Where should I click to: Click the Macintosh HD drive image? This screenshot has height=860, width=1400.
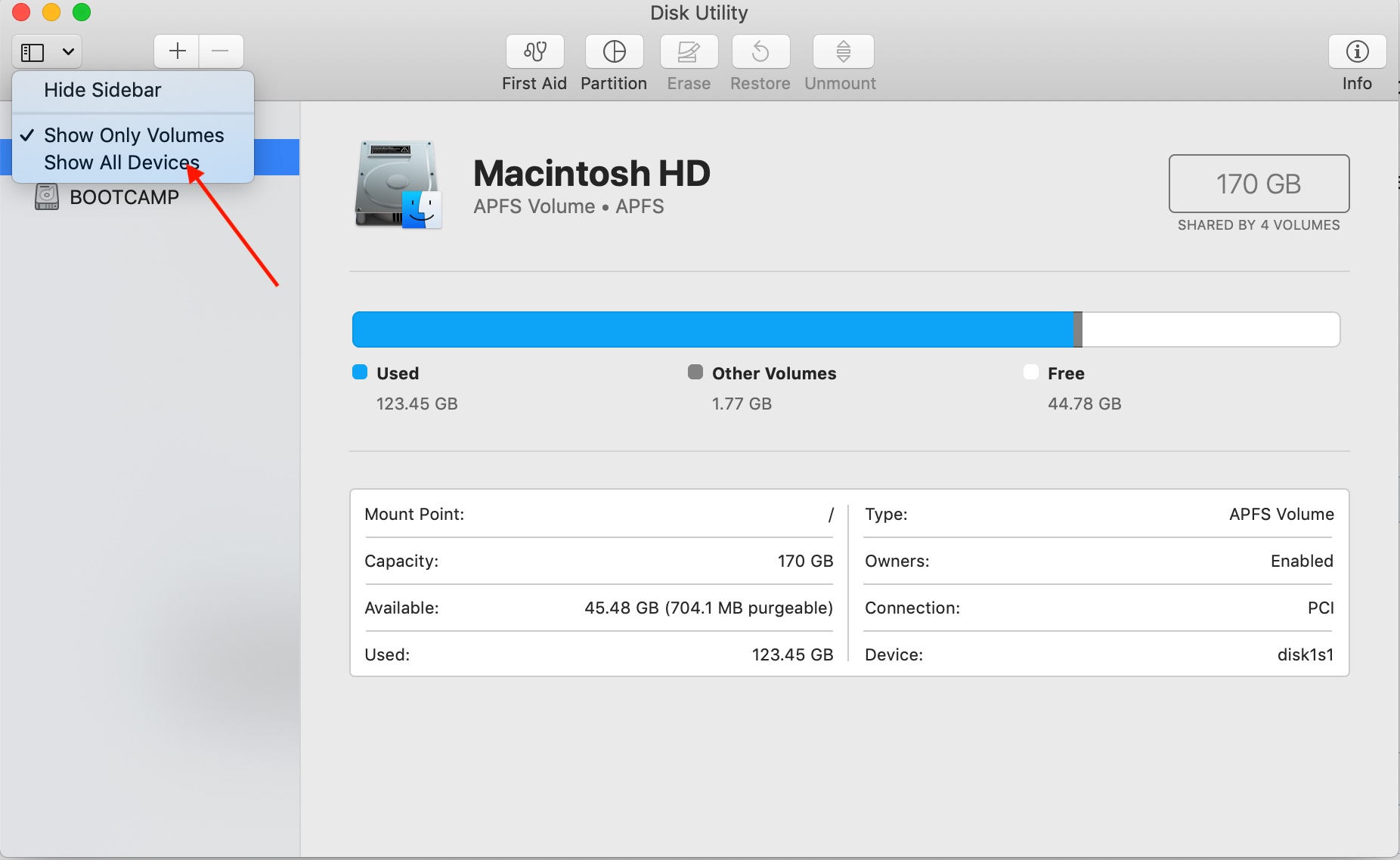(x=398, y=184)
